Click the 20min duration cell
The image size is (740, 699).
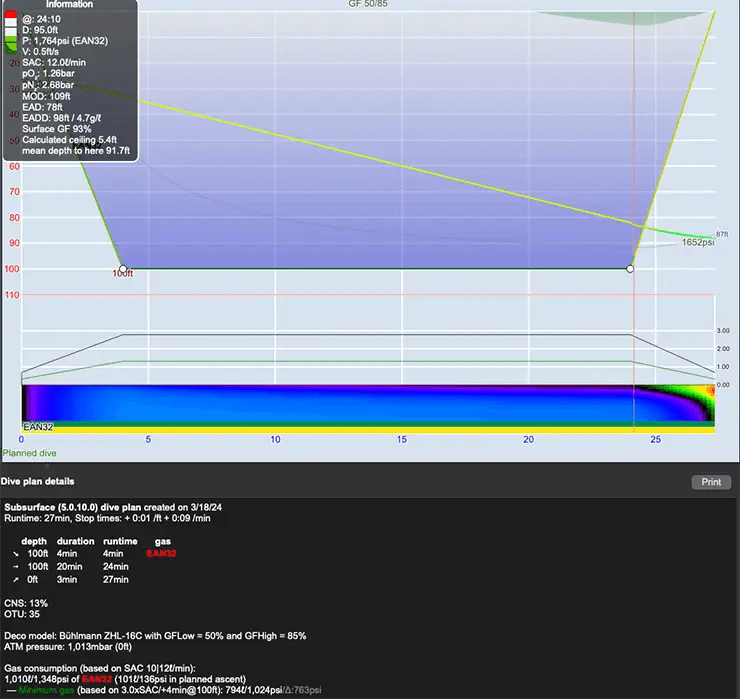click(69, 566)
